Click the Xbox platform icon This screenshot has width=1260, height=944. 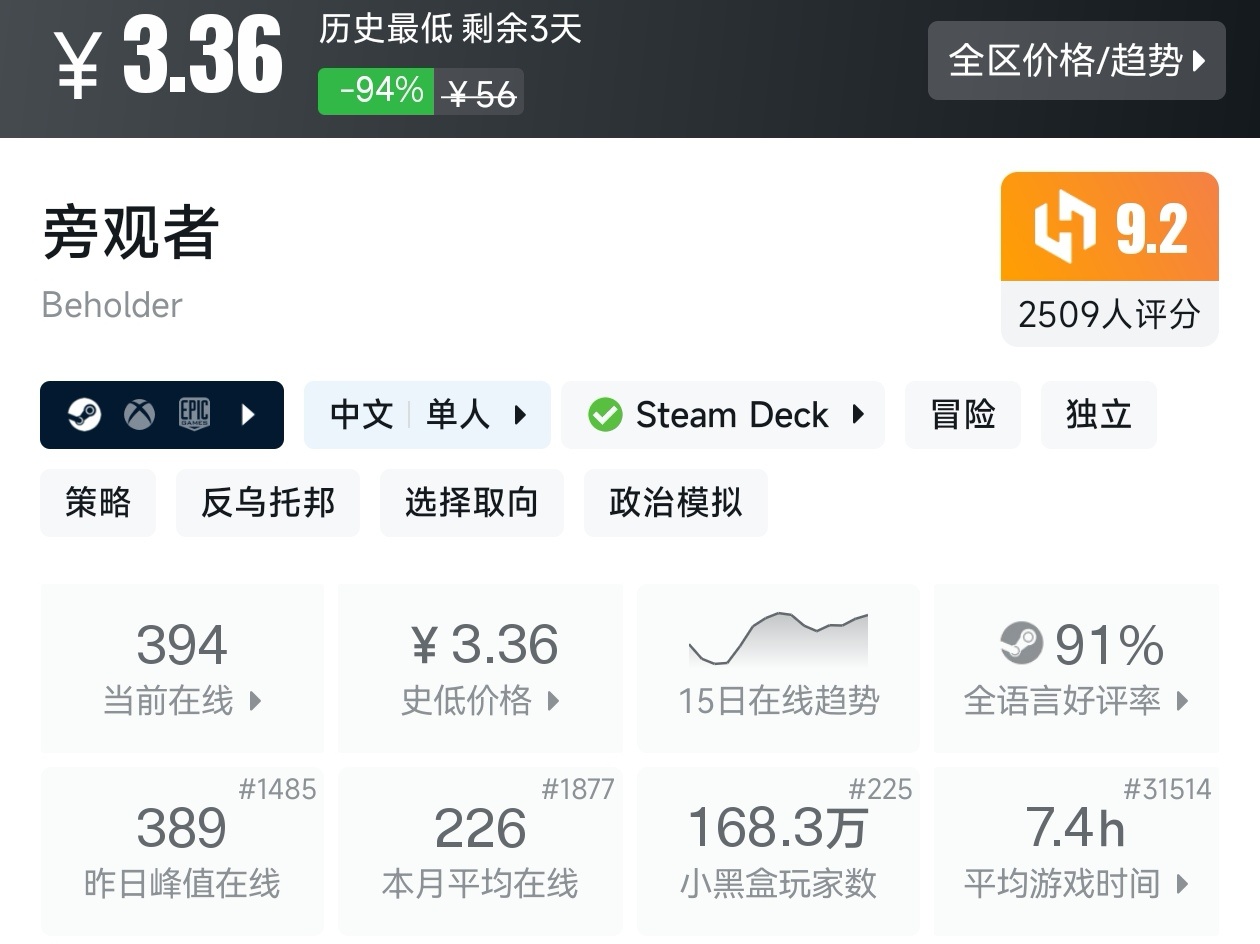pos(139,414)
